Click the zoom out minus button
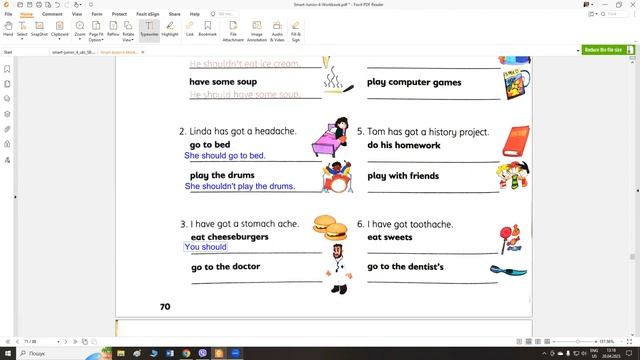 [554, 341]
